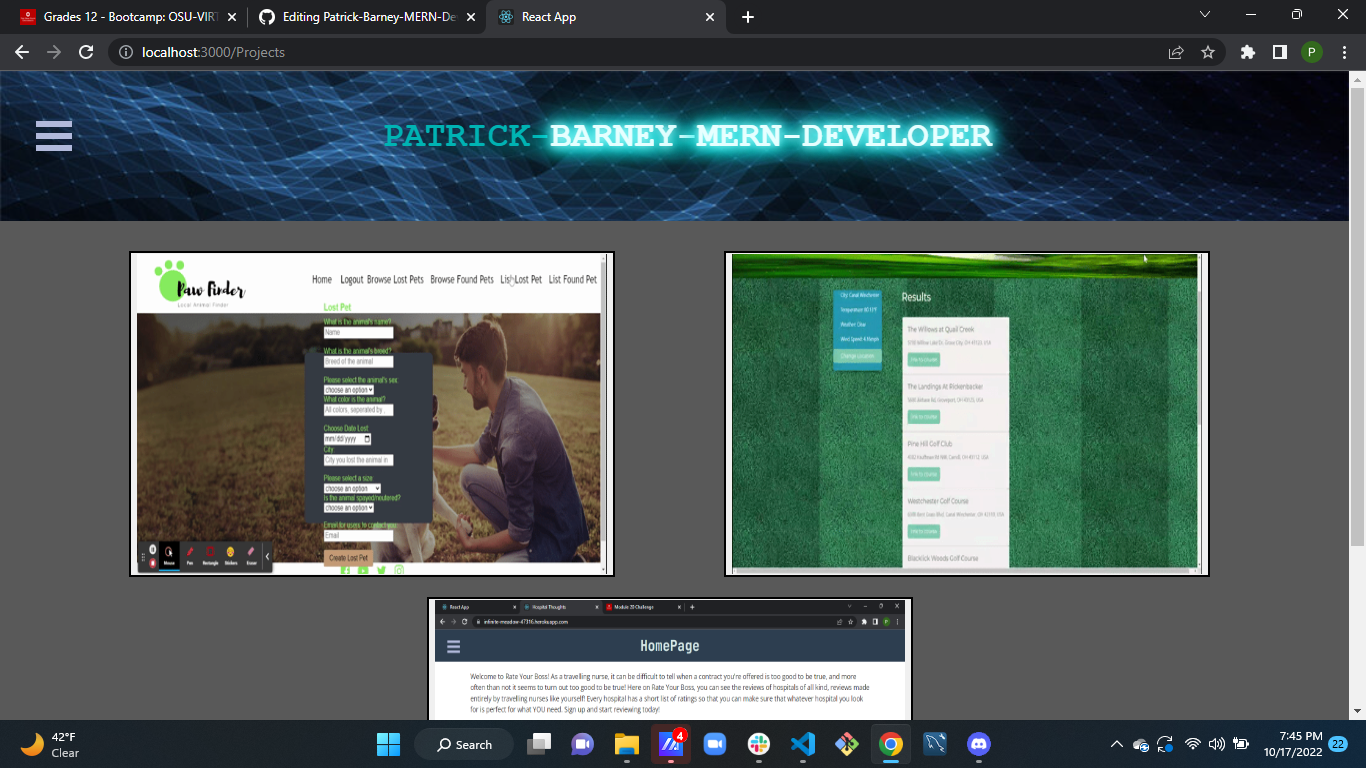Choose an option for the animal's sex
The width and height of the screenshot is (1366, 768).
pos(348,390)
